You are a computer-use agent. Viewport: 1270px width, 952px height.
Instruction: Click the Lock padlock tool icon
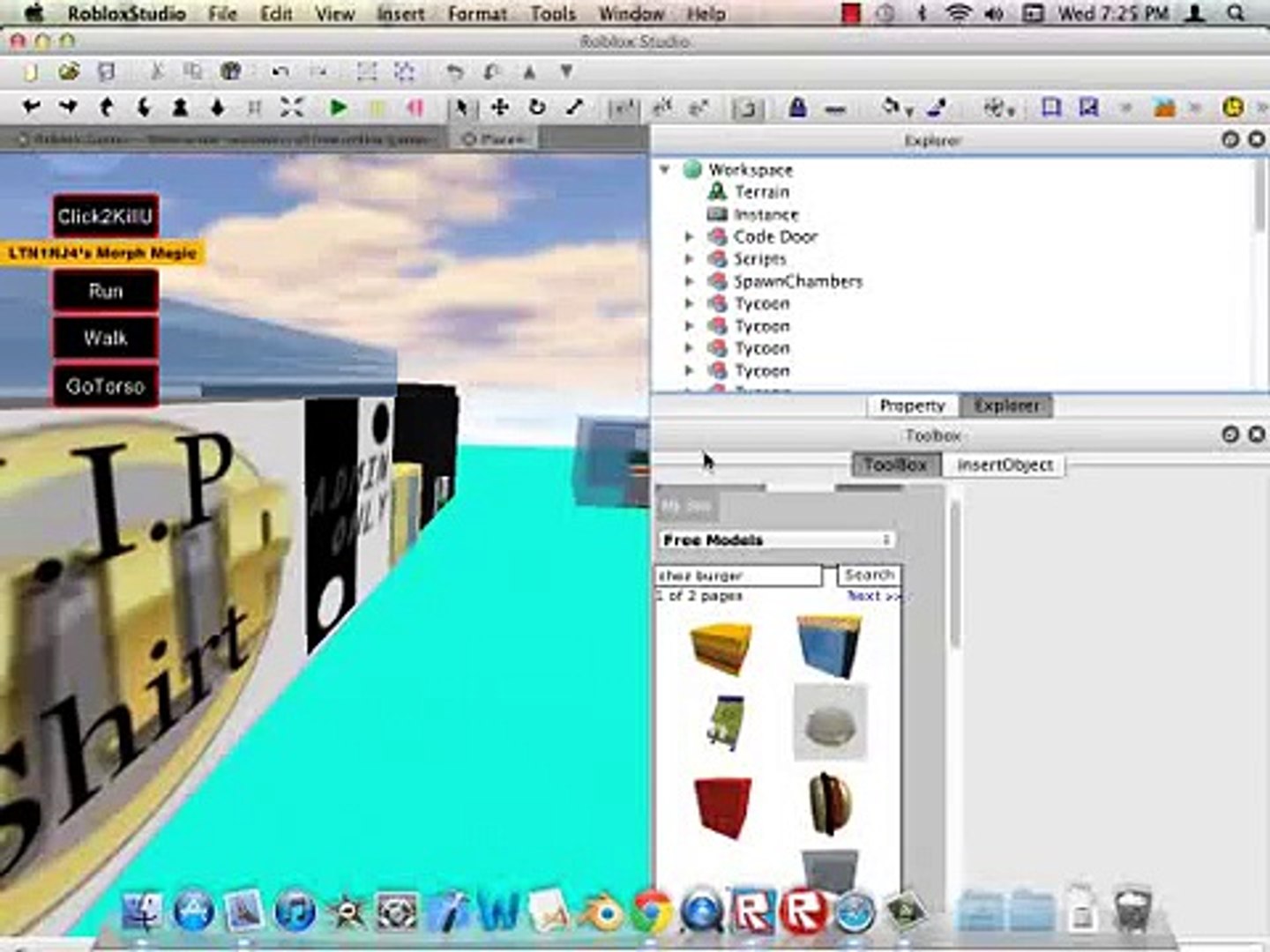tap(797, 108)
